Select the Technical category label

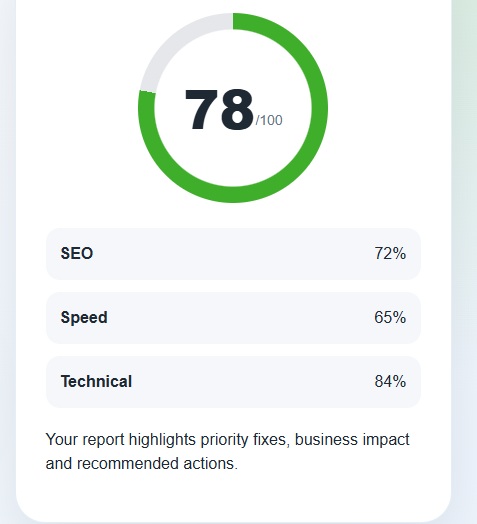96,381
